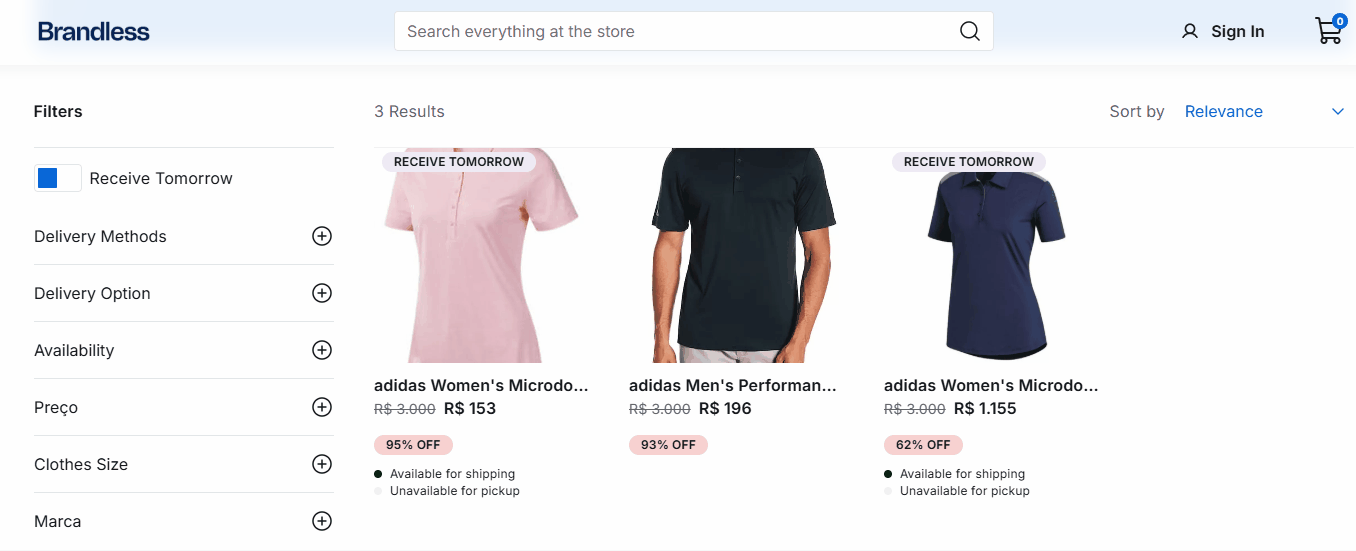Open the R$ 1.155 adidas Women's product title
1356x551 pixels.
tap(990, 385)
